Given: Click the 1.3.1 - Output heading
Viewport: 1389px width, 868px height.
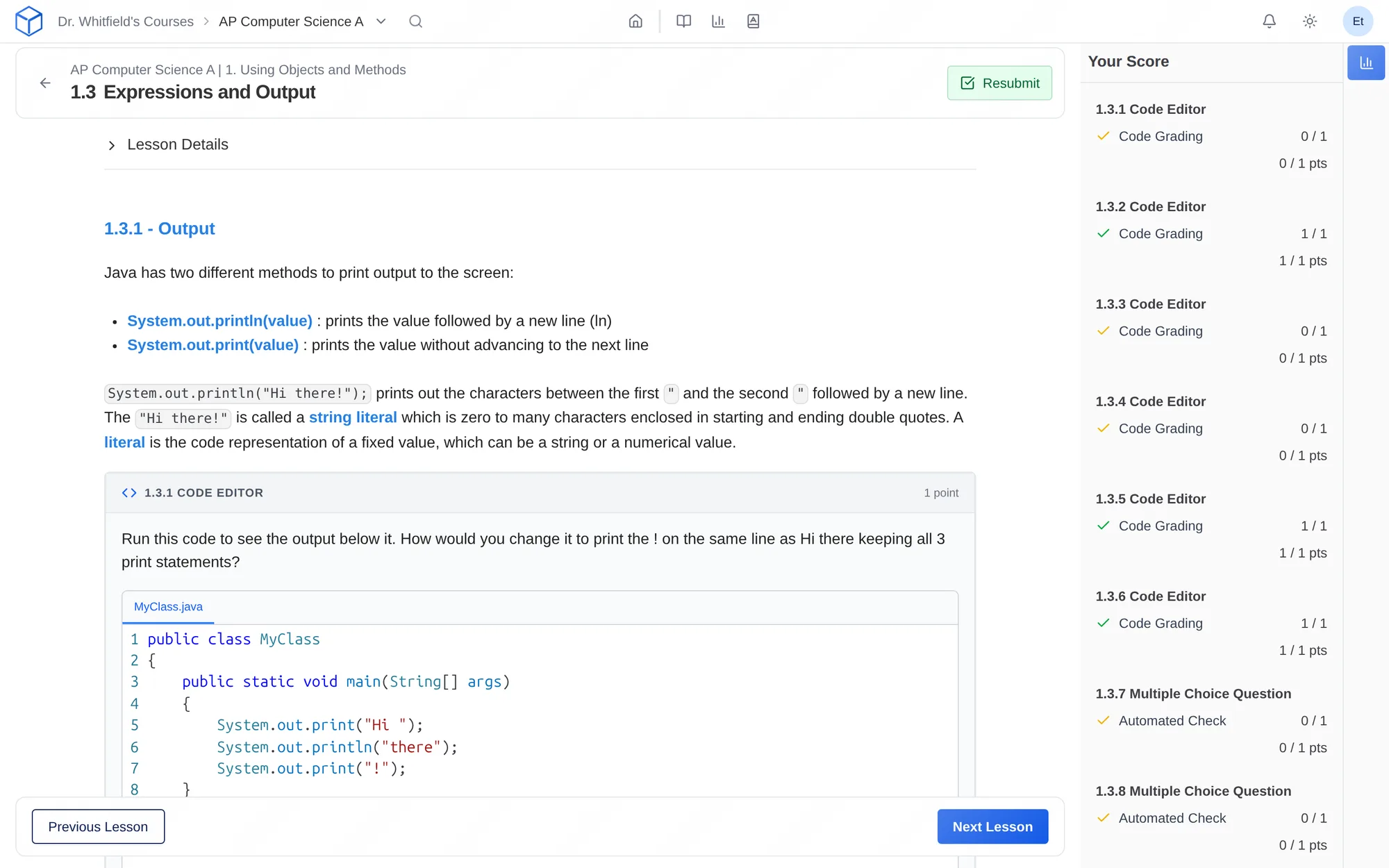Looking at the screenshot, I should click(159, 228).
